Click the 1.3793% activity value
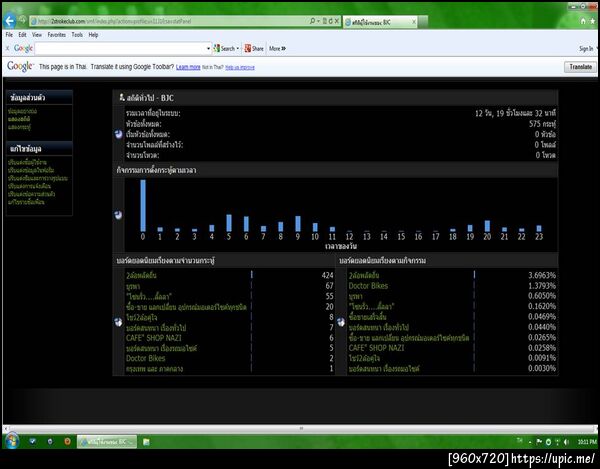This screenshot has height=469, width=600. click(x=542, y=286)
